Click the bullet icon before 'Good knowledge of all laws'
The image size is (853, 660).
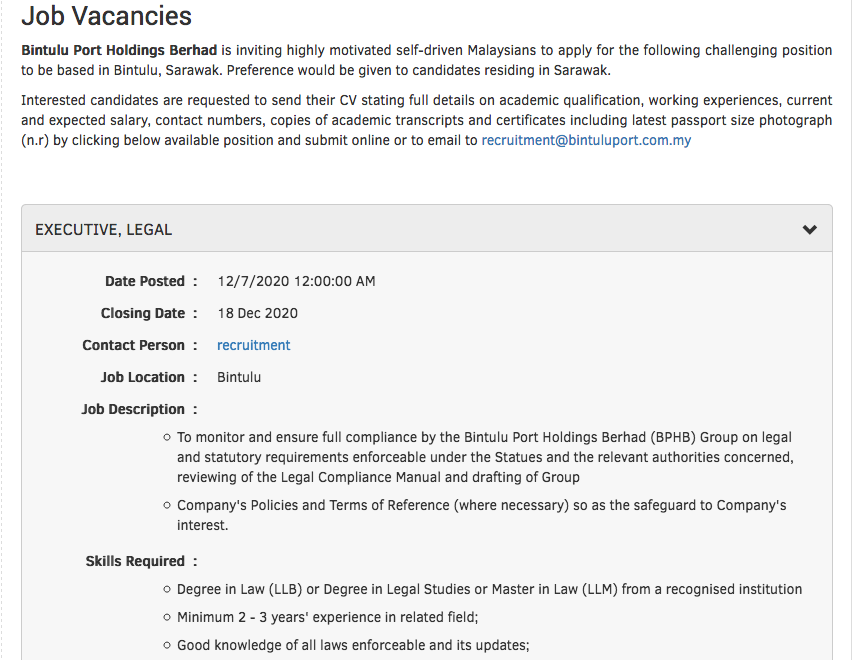tap(167, 646)
